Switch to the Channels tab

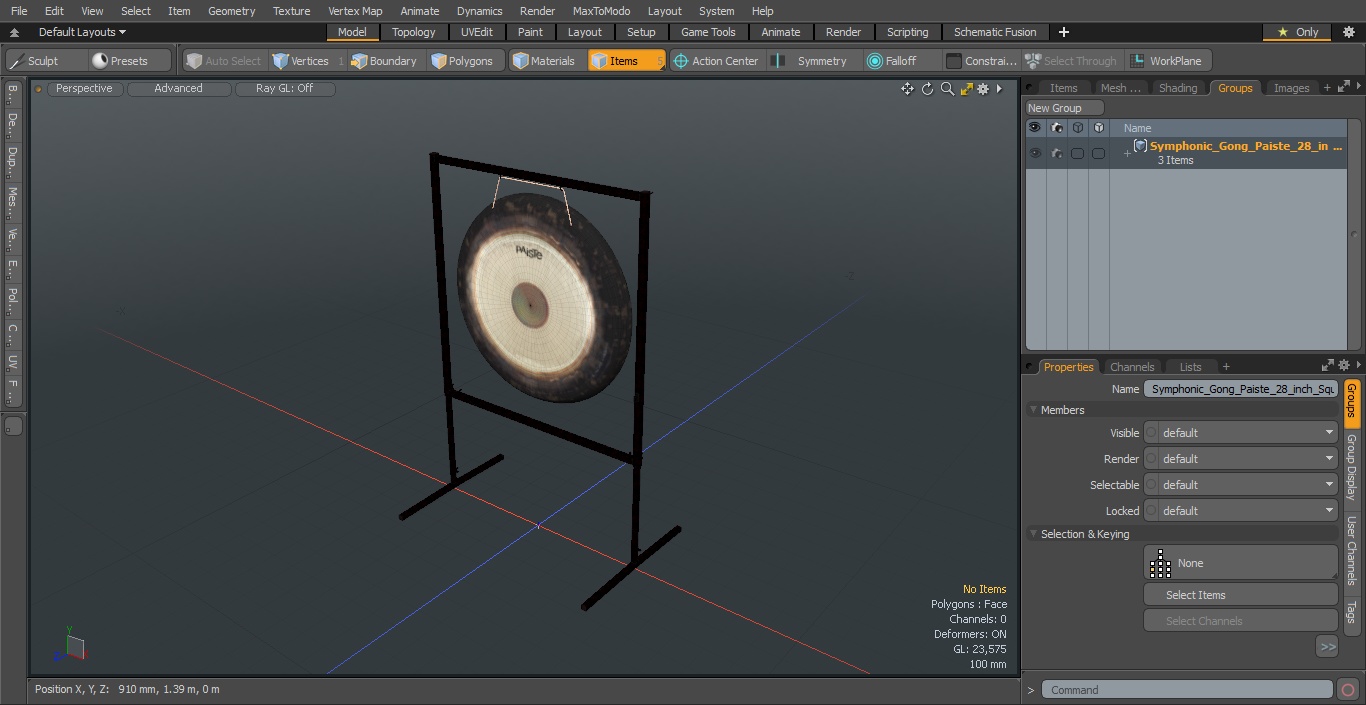point(1132,367)
